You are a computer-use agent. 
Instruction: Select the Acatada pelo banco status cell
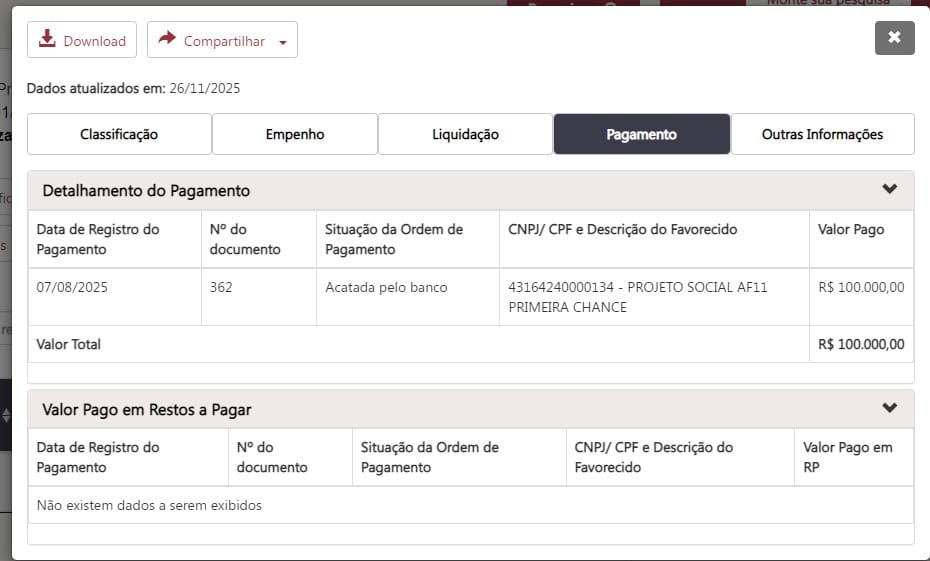(386, 287)
